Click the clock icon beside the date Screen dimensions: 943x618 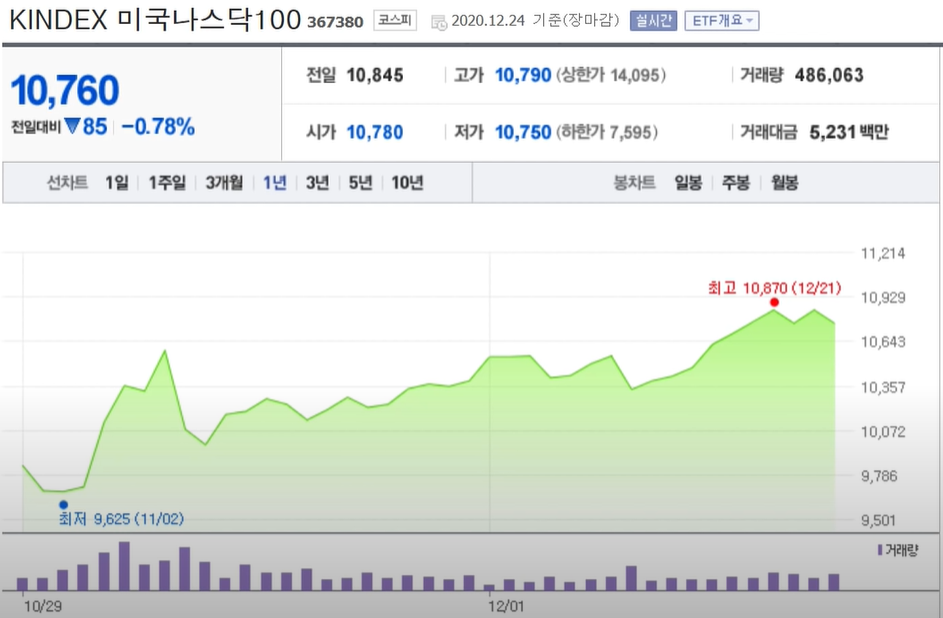pyautogui.click(x=439, y=22)
